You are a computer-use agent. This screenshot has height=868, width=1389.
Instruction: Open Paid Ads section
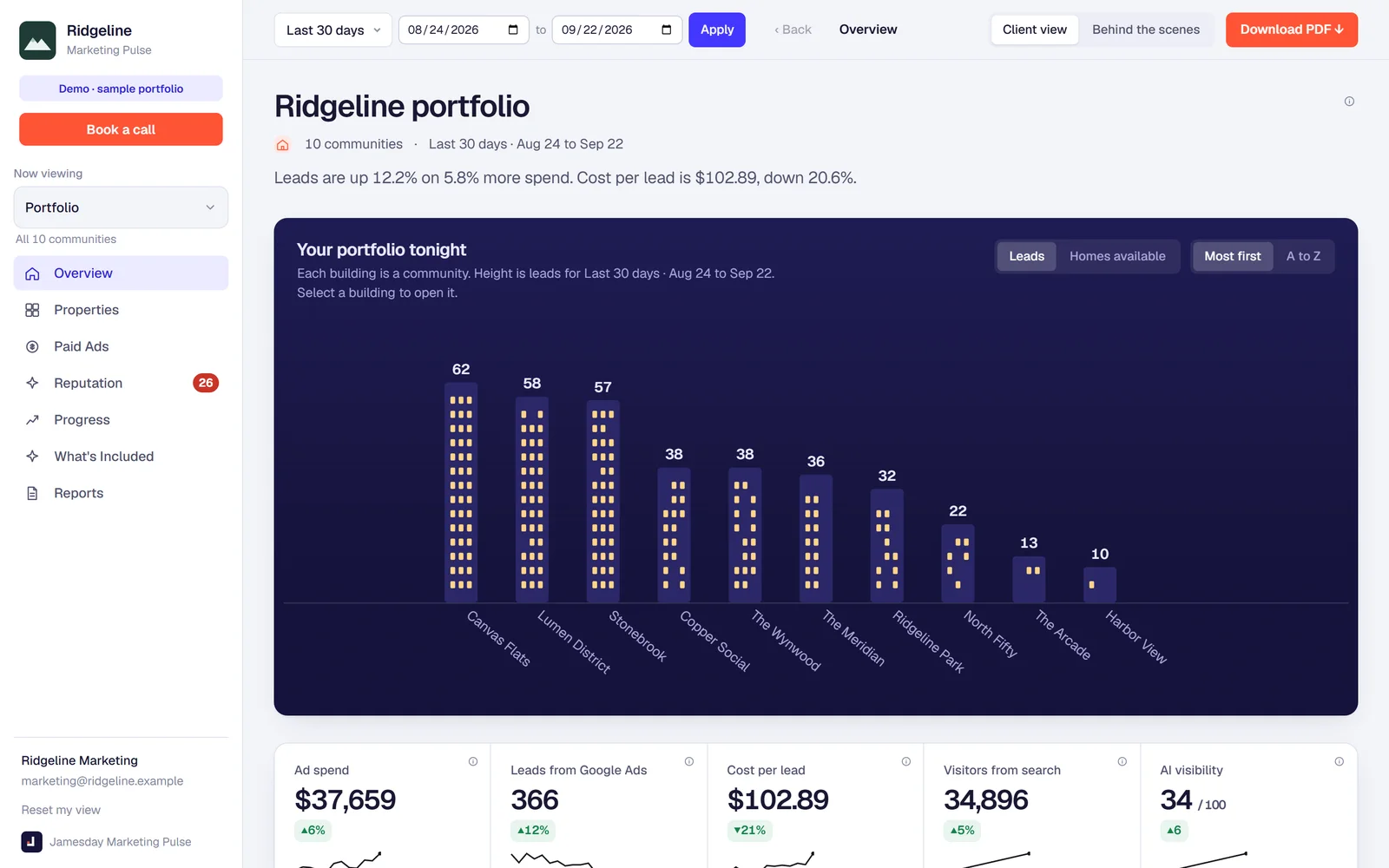coord(121,346)
